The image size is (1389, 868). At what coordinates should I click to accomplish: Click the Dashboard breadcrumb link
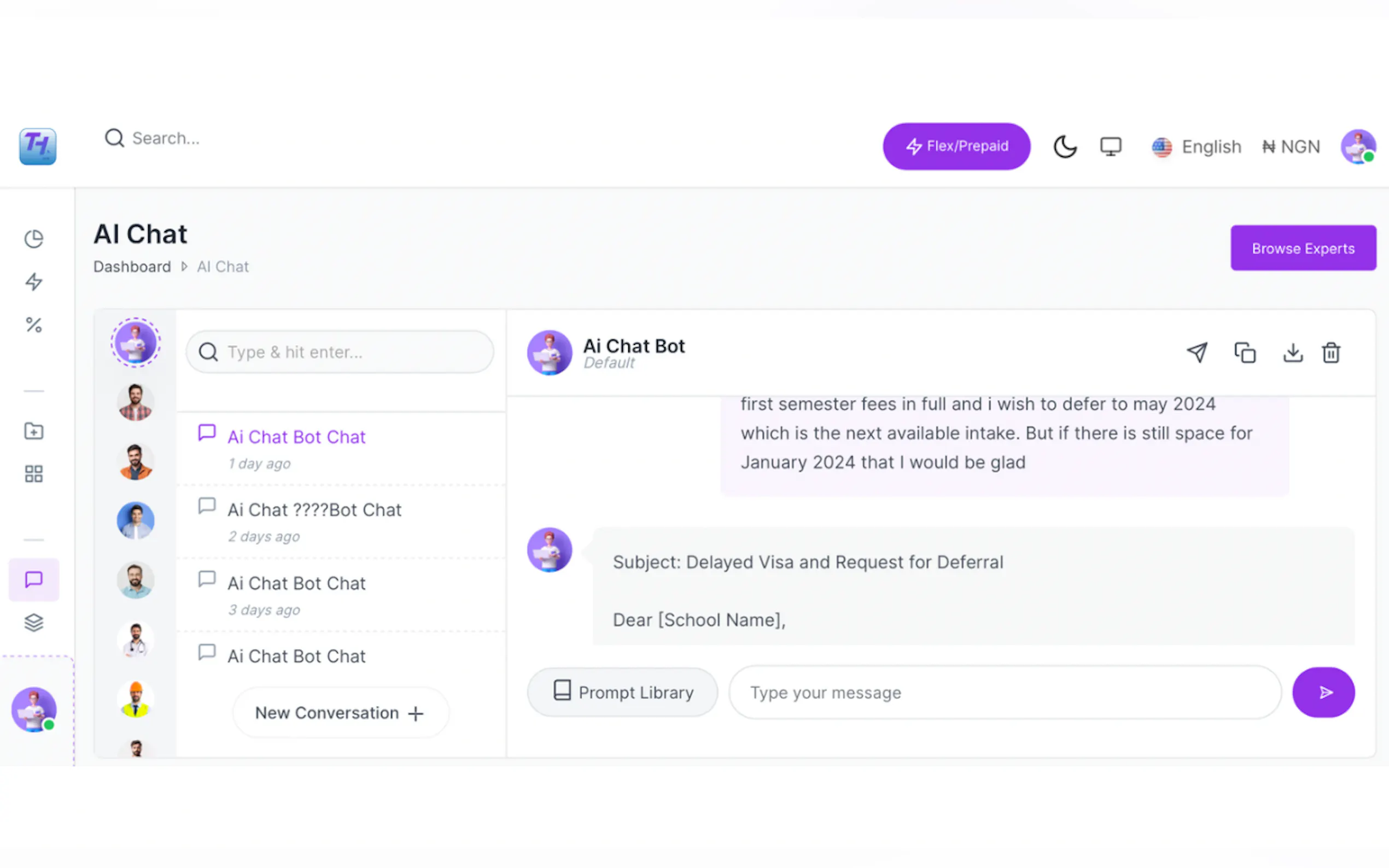coord(132,267)
